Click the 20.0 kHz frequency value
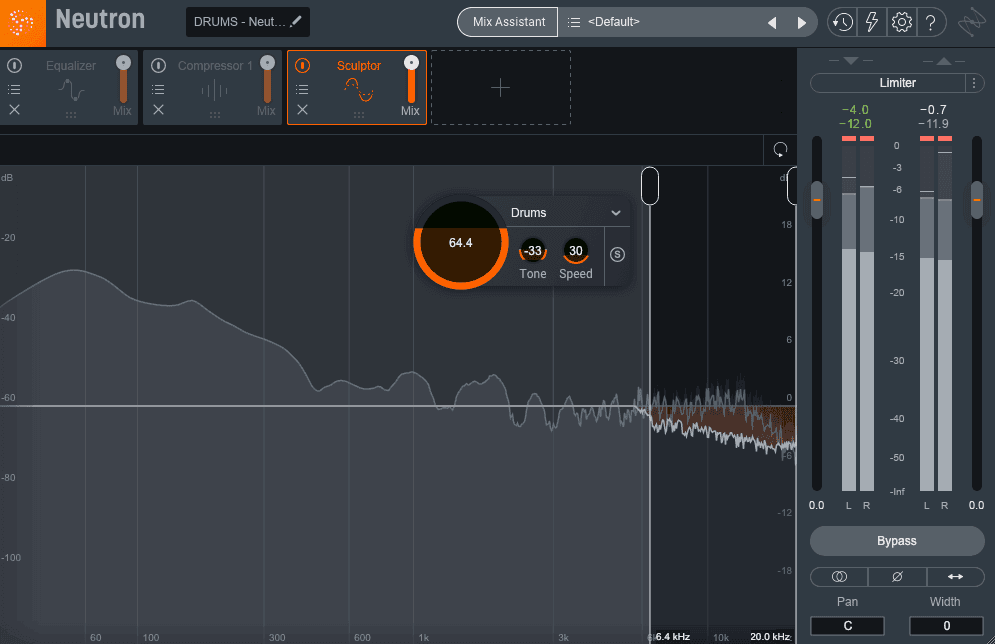This screenshot has width=995, height=644. pyautogui.click(x=770, y=636)
